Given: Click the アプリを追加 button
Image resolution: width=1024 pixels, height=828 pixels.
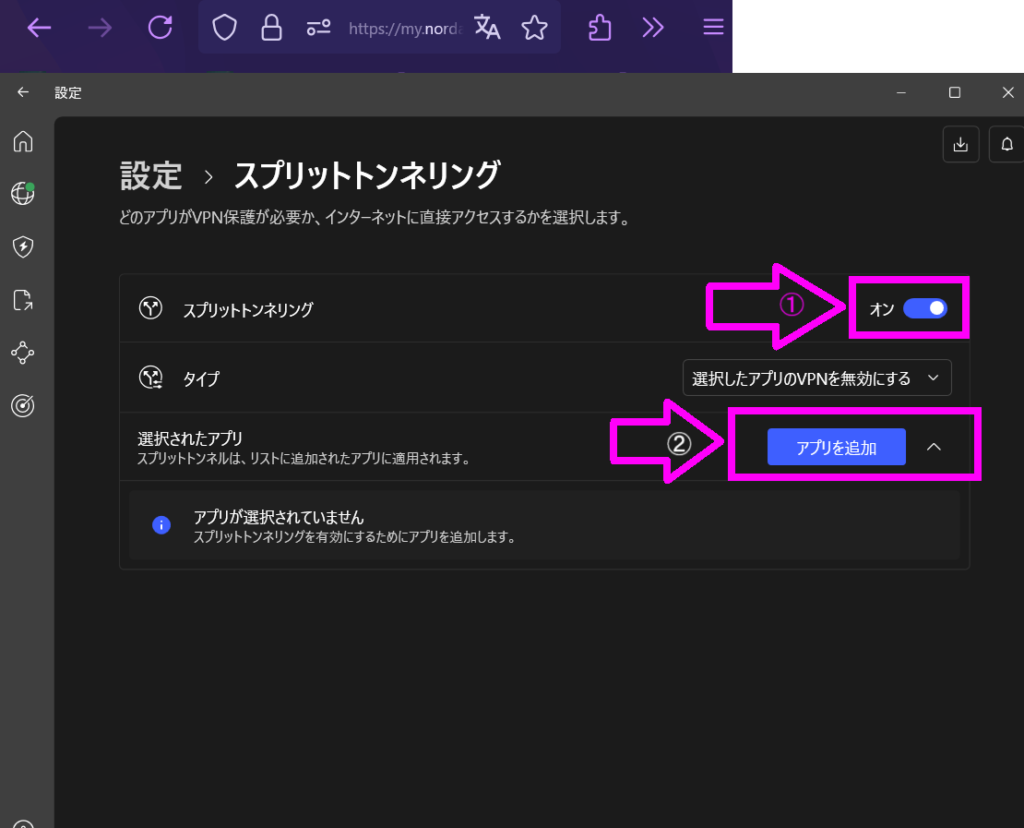Looking at the screenshot, I should (x=836, y=447).
